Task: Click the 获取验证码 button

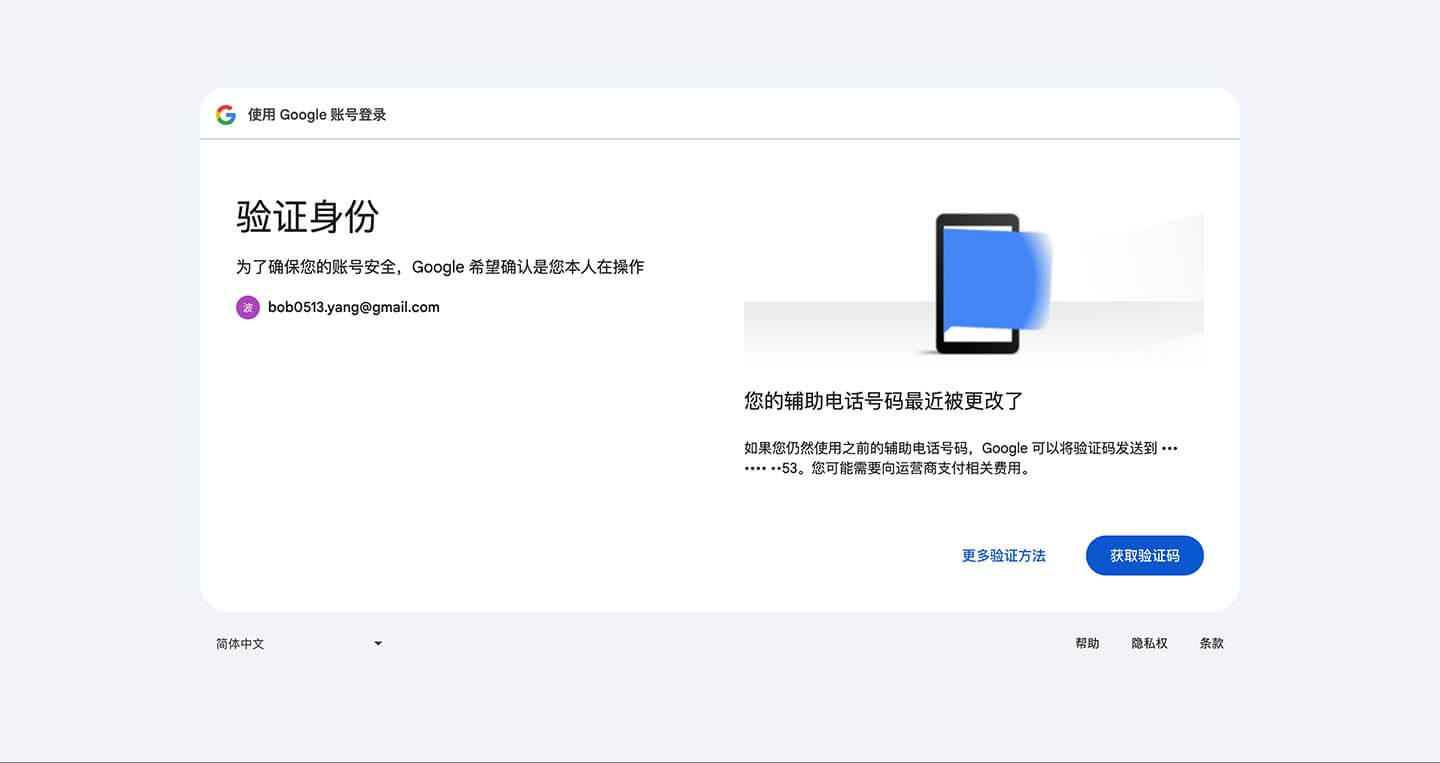Action: coord(1144,556)
